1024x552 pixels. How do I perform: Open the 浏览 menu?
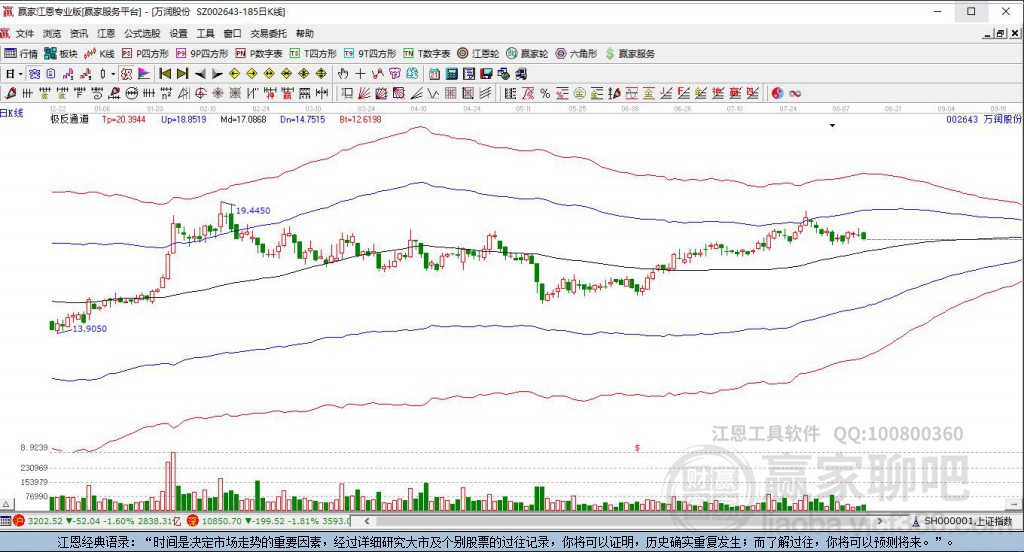(x=52, y=33)
